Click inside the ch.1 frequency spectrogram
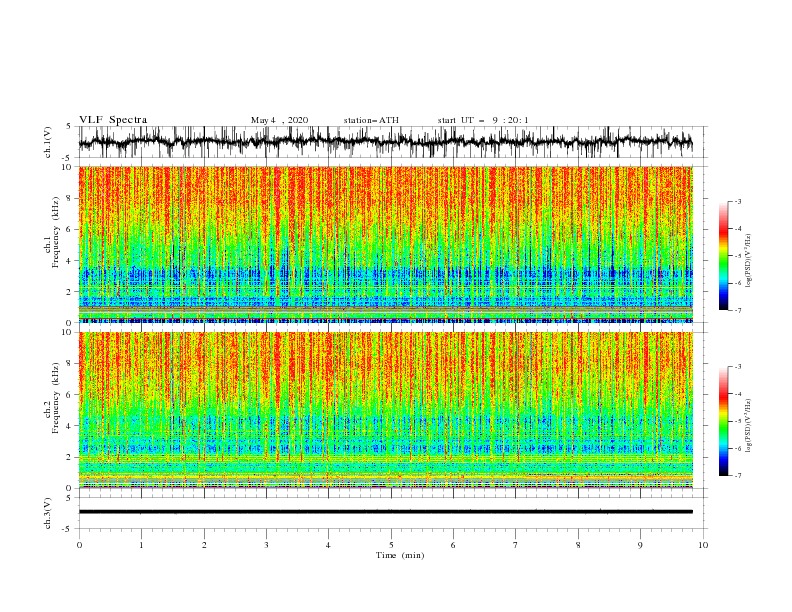792x612 pixels. tap(385, 244)
